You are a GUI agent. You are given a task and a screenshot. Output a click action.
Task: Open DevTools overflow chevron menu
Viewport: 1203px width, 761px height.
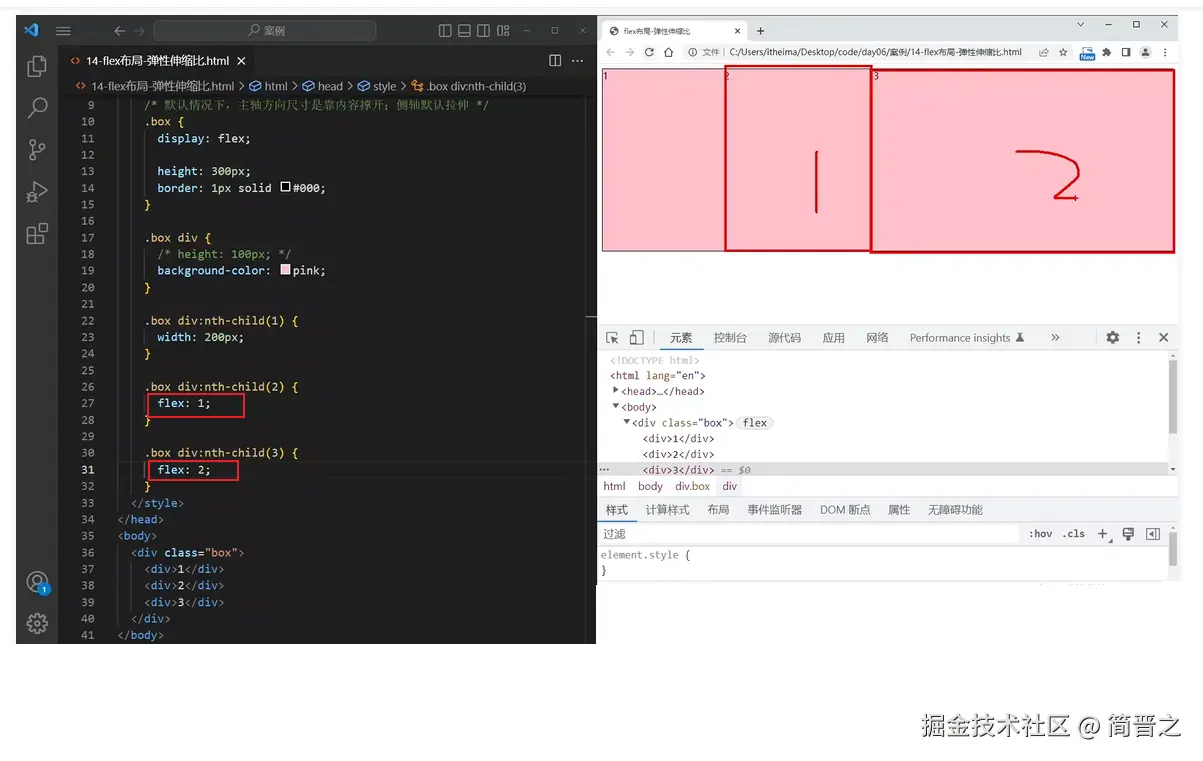tap(1055, 337)
